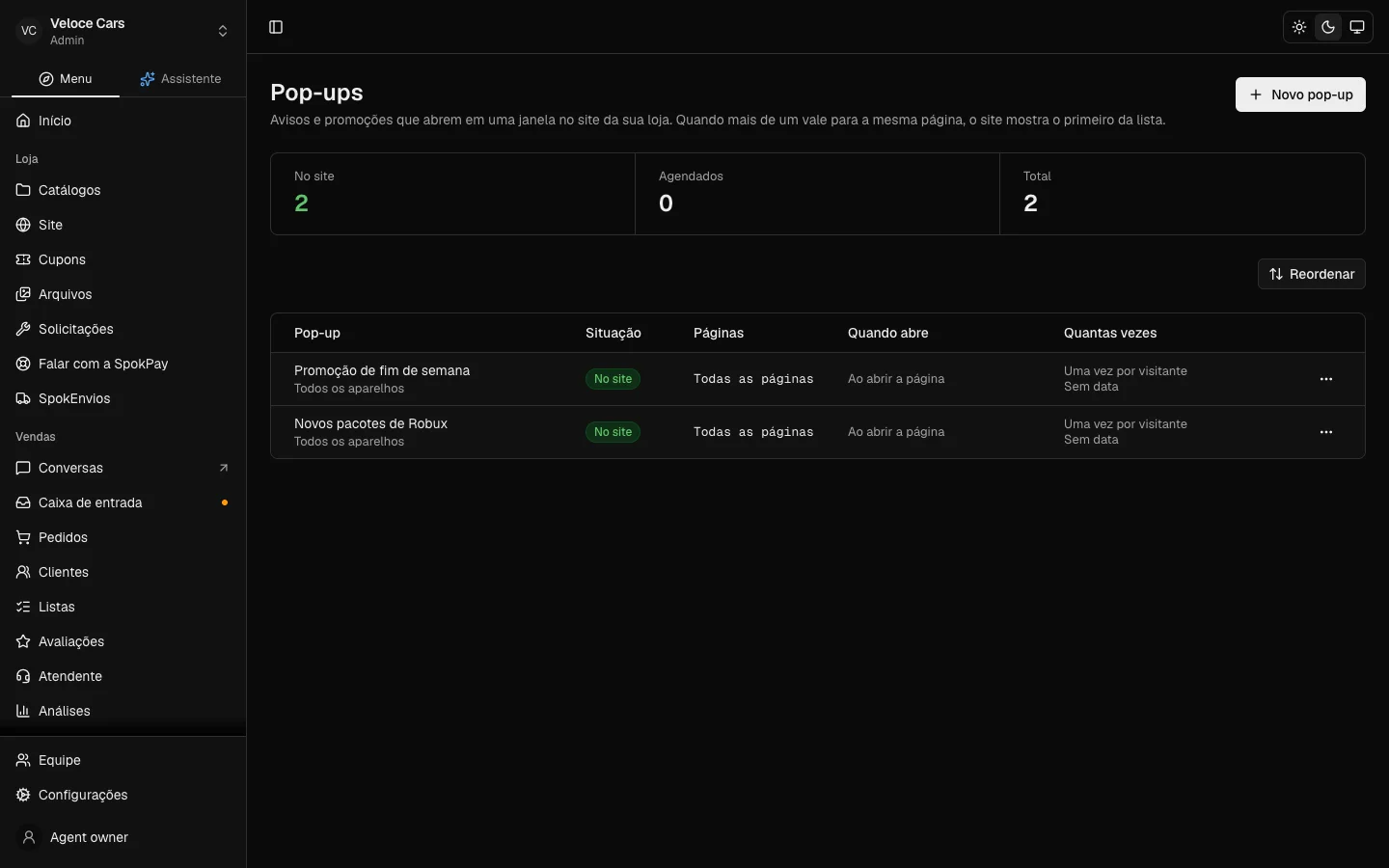Open Análises chart icon
The width and height of the screenshot is (1389, 868).
click(23, 711)
